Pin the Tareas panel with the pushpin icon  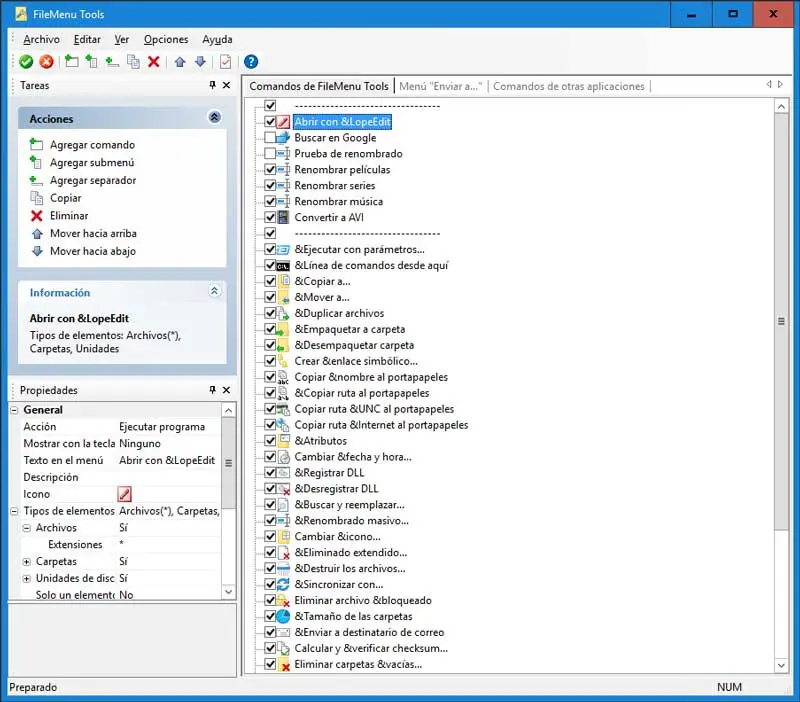click(213, 85)
